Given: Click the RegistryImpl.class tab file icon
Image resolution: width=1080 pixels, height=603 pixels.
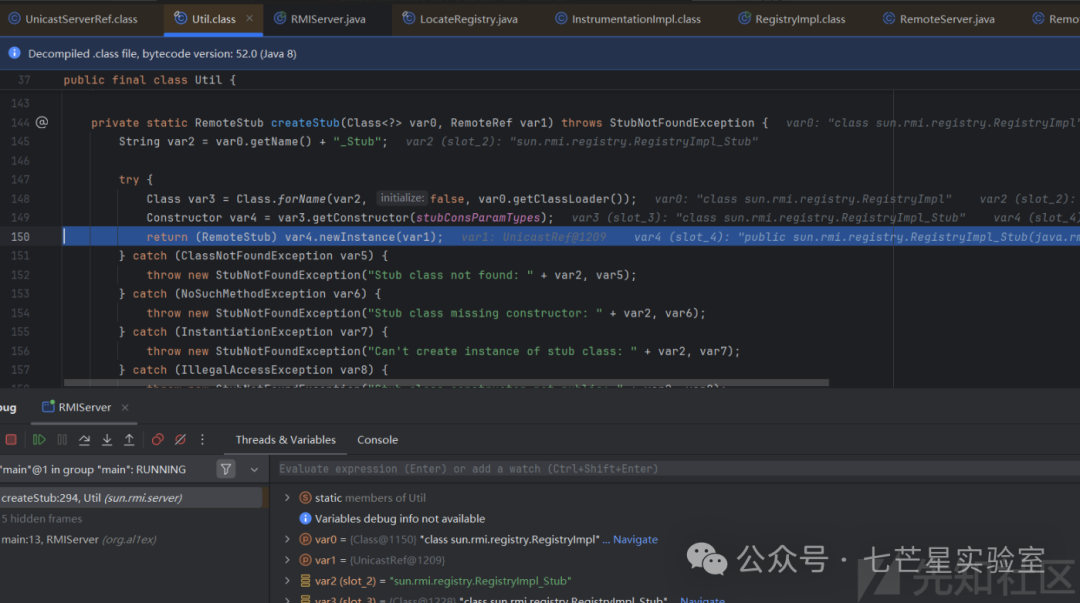Looking at the screenshot, I should [x=744, y=19].
